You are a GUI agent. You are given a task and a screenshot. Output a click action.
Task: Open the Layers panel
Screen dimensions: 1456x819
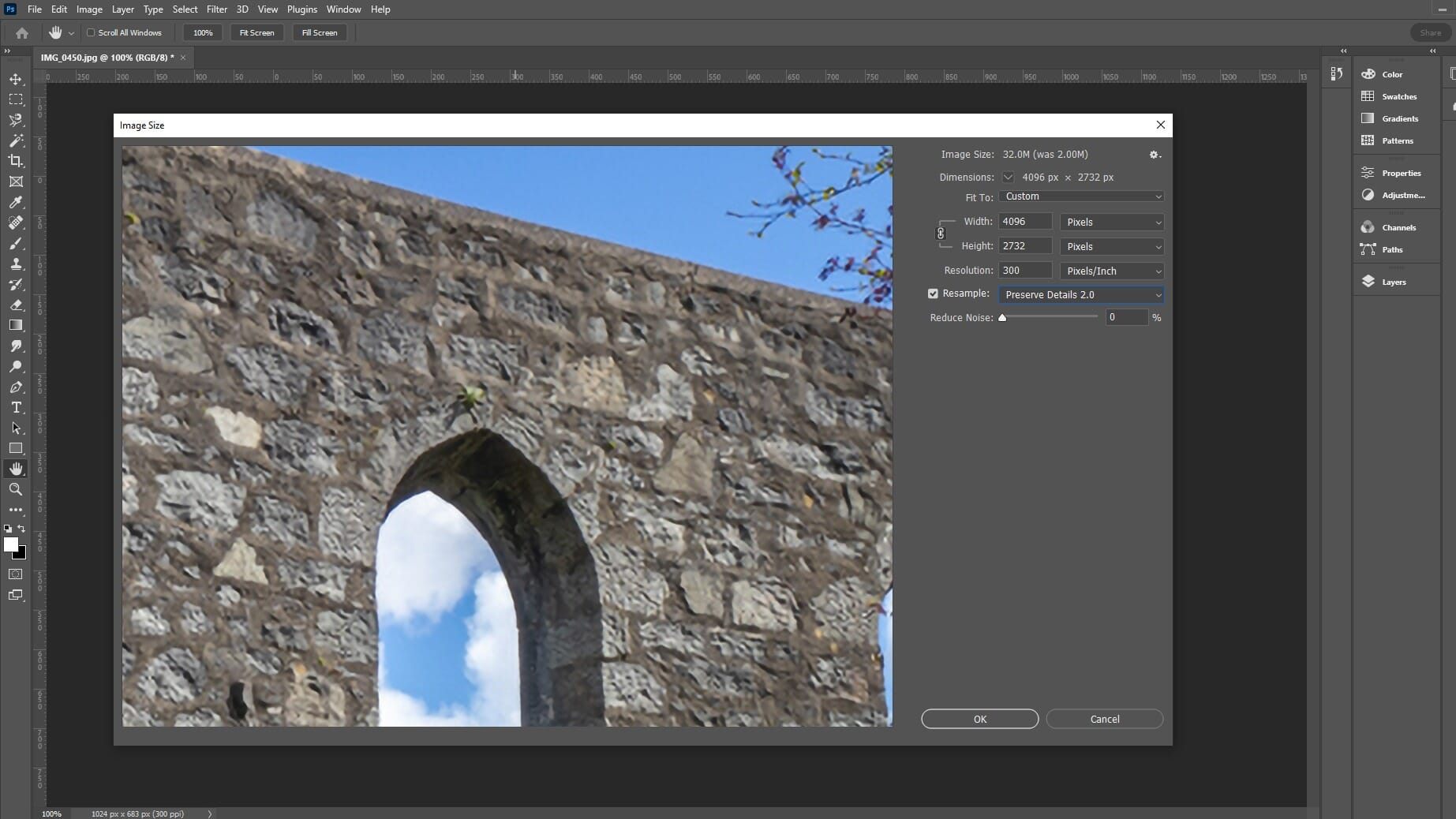[x=1394, y=282]
